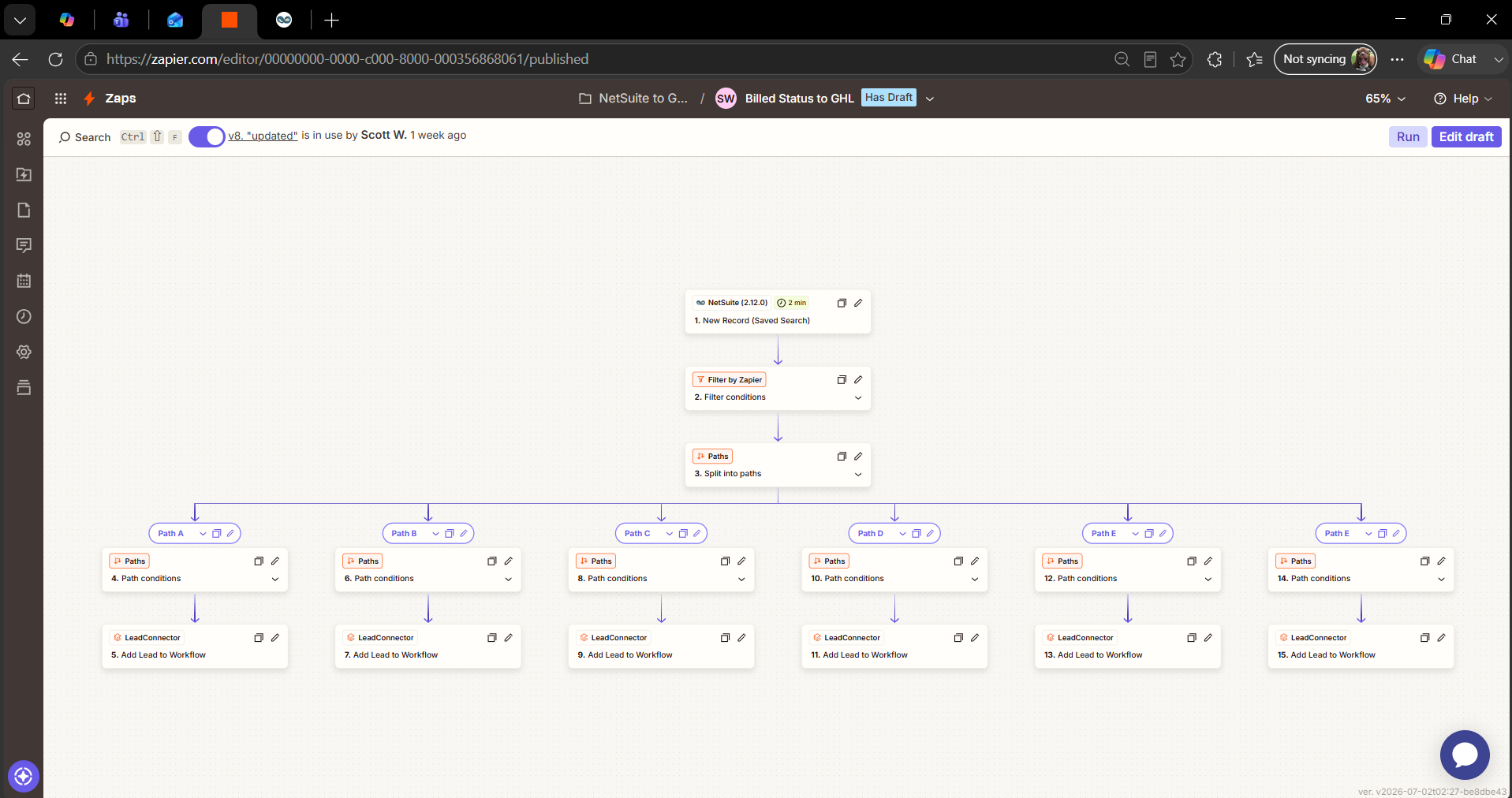The width and height of the screenshot is (1512, 798).
Task: Open the purple help widget at bottom left
Action: 24,776
